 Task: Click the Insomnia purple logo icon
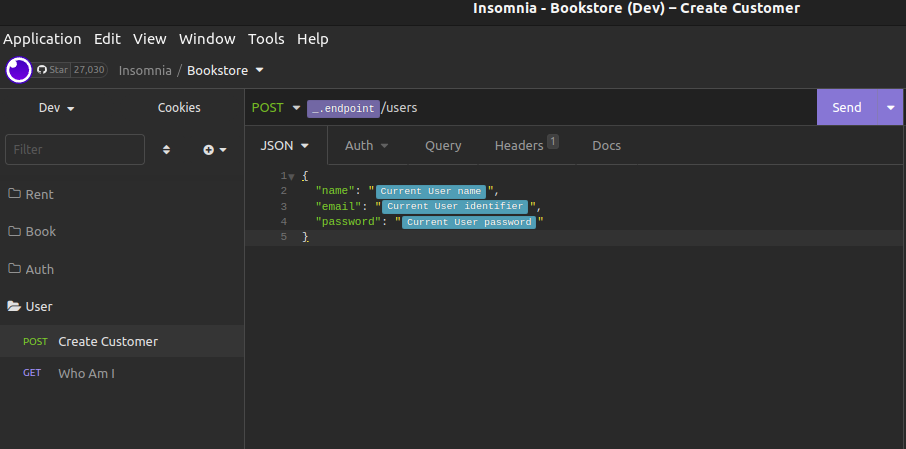pos(18,70)
